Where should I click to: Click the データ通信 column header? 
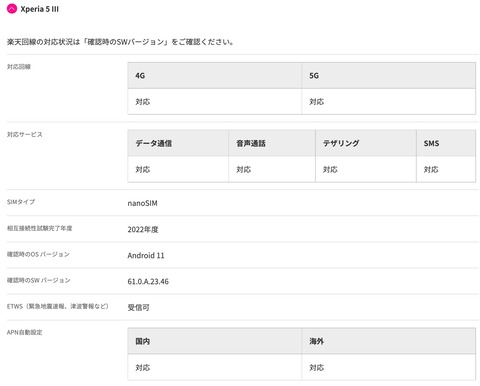pyautogui.click(x=178, y=143)
